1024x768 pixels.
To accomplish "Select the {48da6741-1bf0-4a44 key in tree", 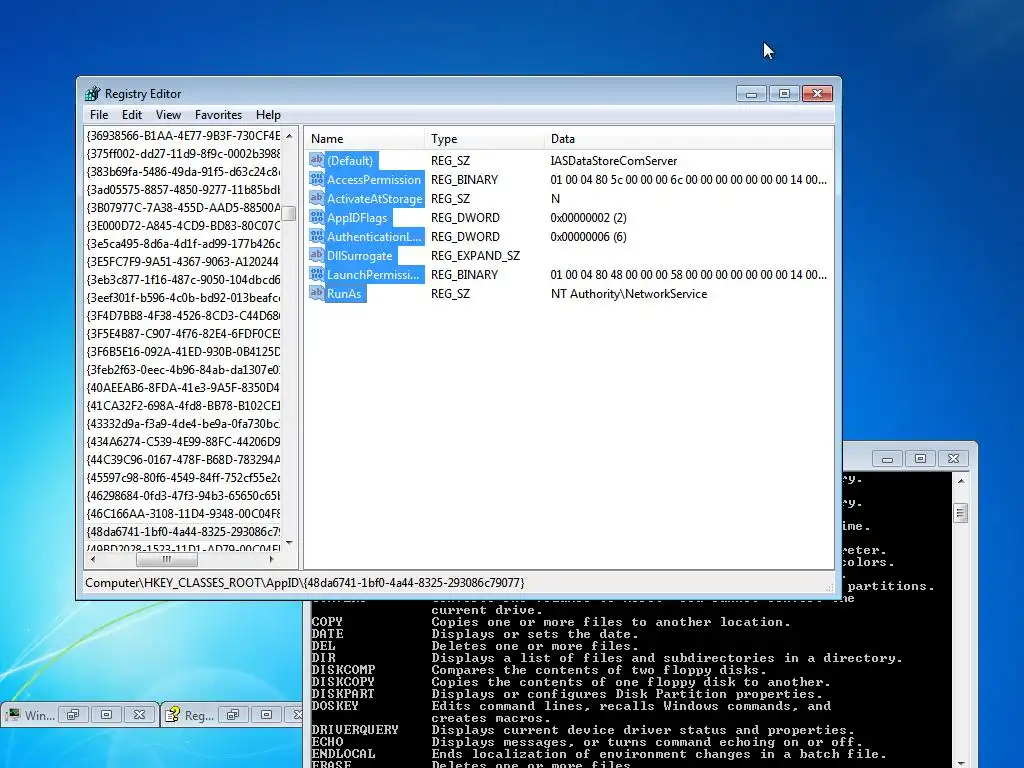I will 183,531.
